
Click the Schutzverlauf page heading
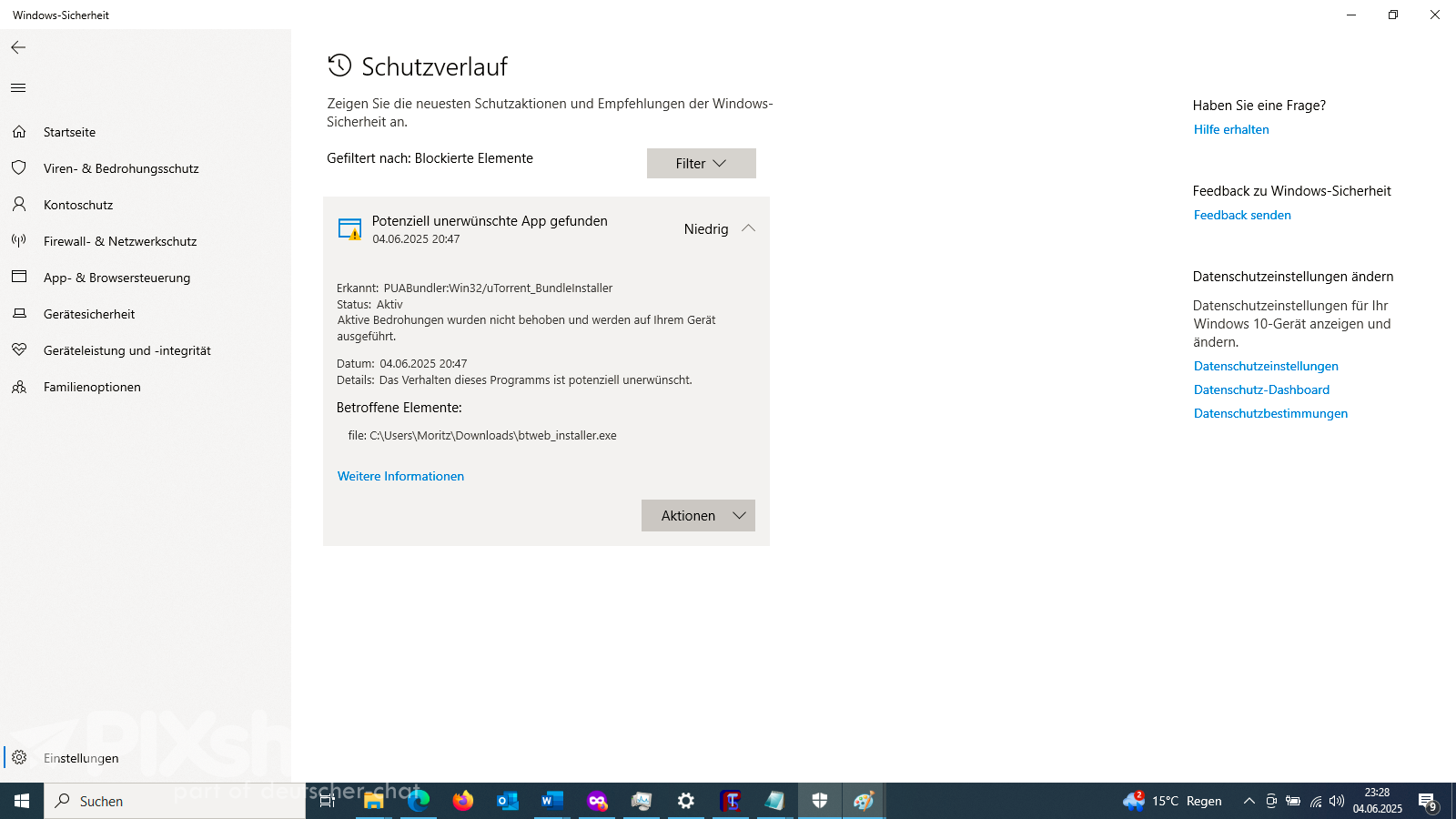pos(434,66)
